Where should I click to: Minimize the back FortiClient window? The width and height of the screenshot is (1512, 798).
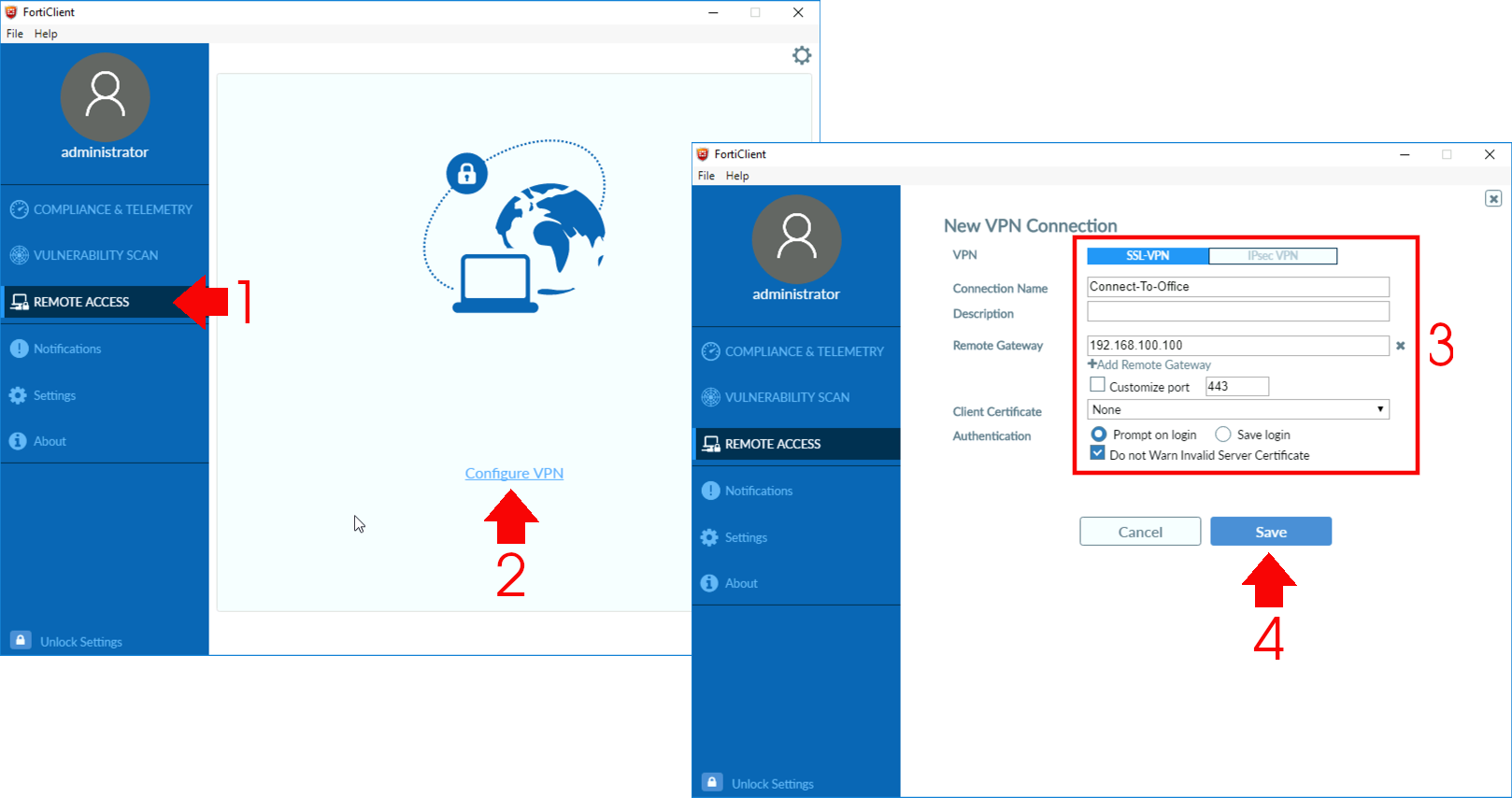point(713,12)
